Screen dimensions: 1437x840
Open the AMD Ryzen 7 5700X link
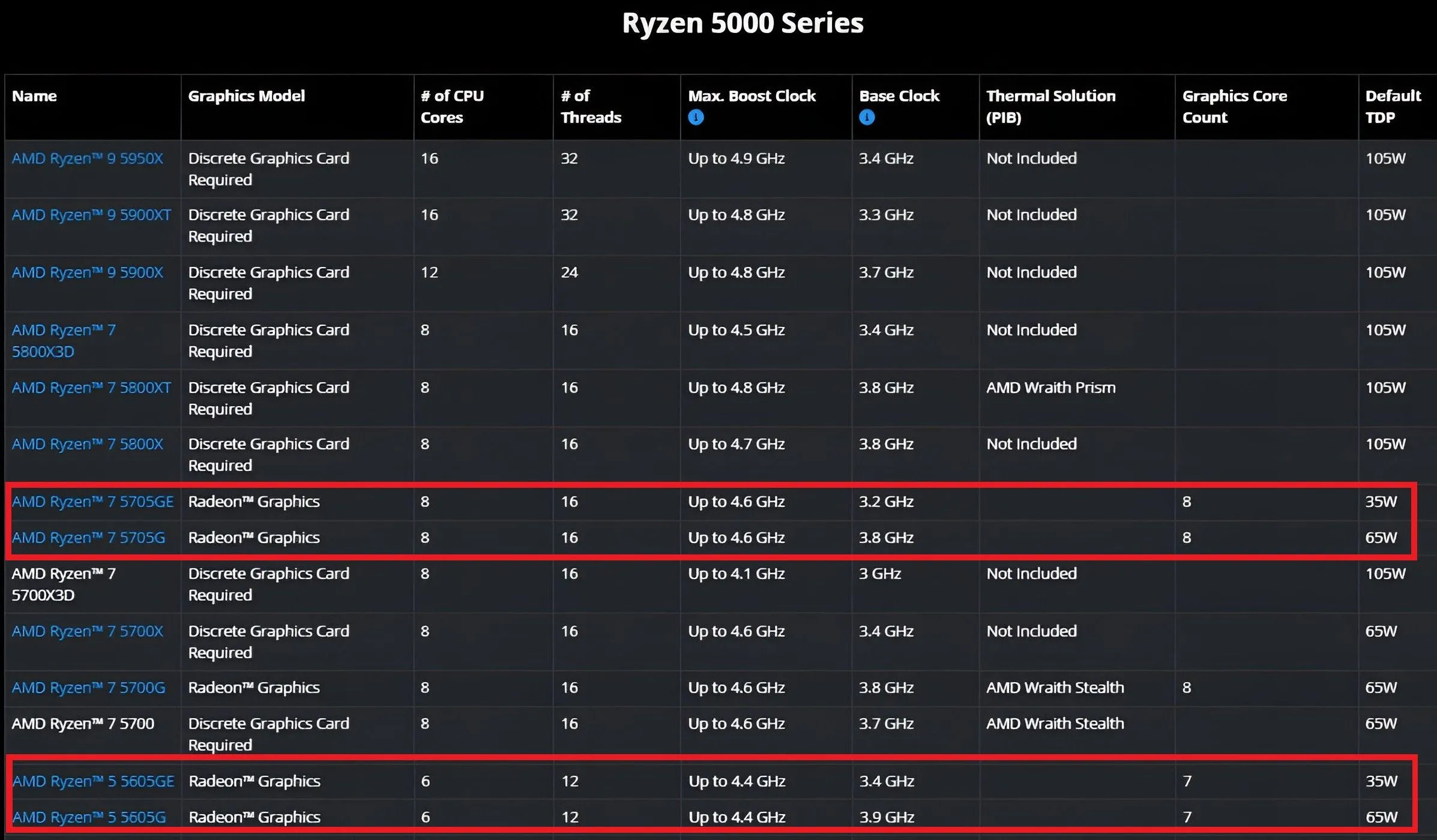tap(88, 631)
